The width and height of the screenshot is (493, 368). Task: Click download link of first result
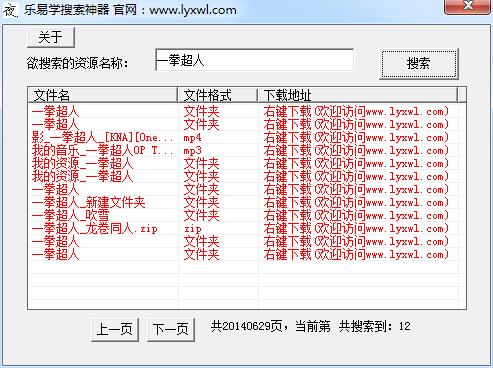pyautogui.click(x=356, y=111)
